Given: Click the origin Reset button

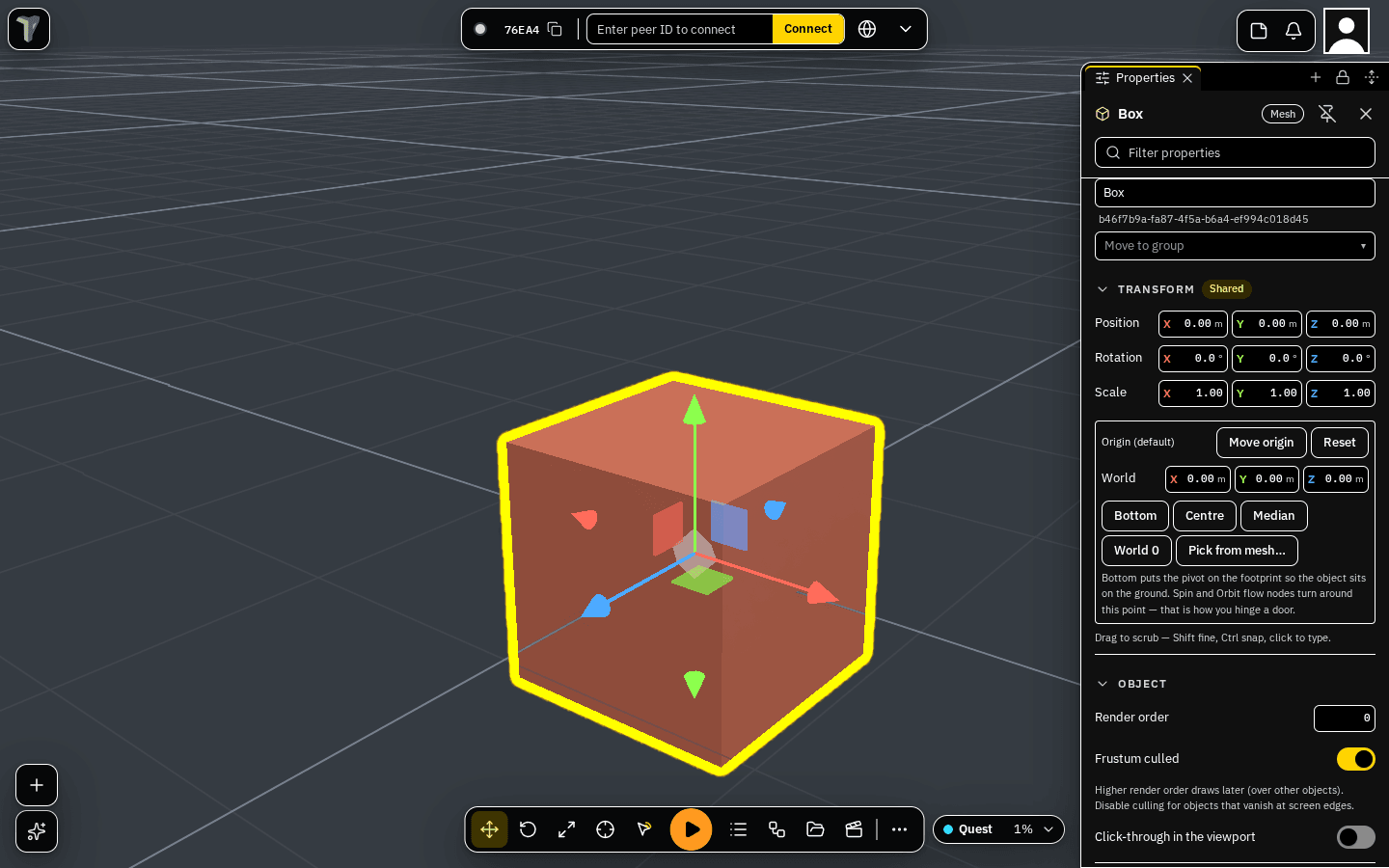Looking at the screenshot, I should [1340, 443].
